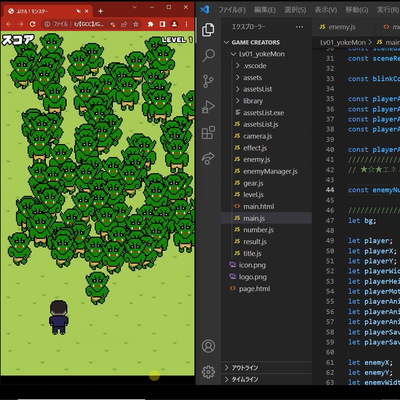Open the Manage gear icon
The height and width of the screenshot is (400, 400).
pos(208,372)
